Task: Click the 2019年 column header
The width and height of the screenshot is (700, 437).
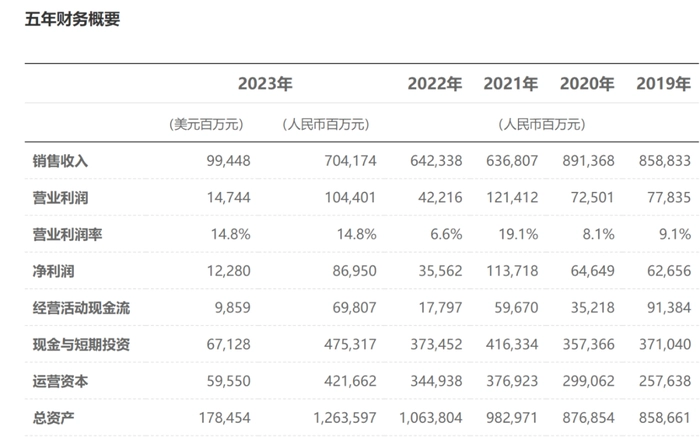Action: (663, 84)
